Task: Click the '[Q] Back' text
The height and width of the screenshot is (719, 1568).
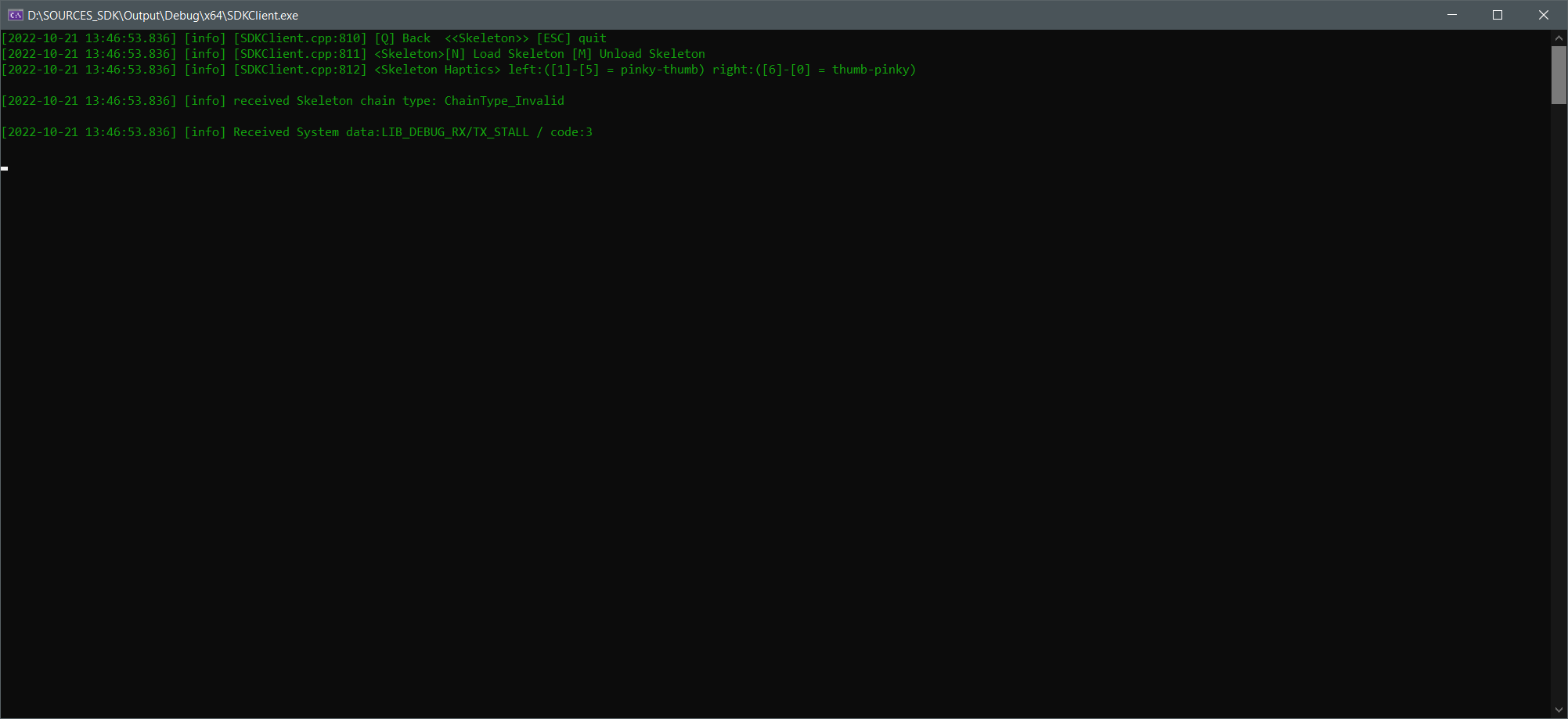Action: [x=402, y=38]
